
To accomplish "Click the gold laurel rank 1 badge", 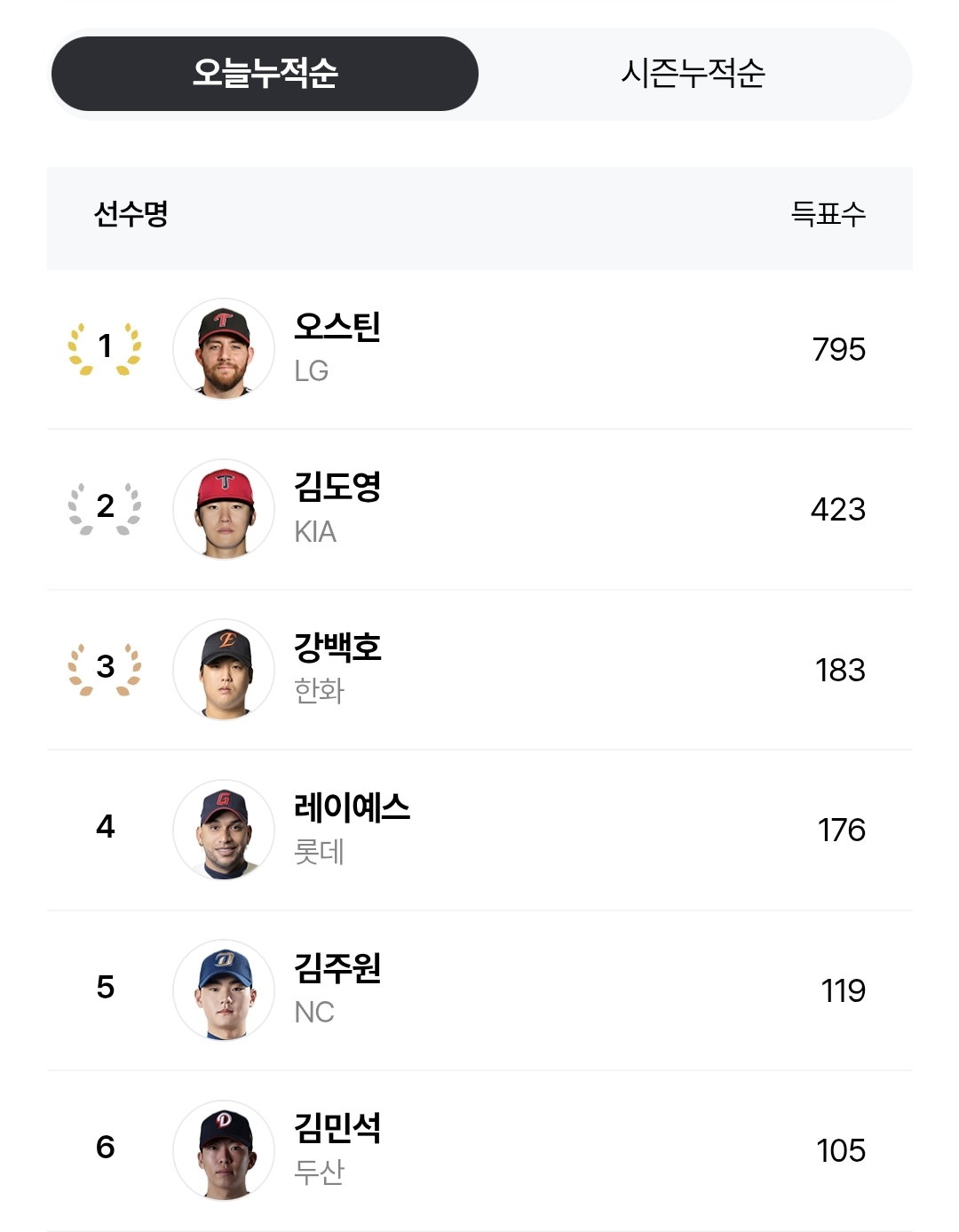I will coord(105,348).
